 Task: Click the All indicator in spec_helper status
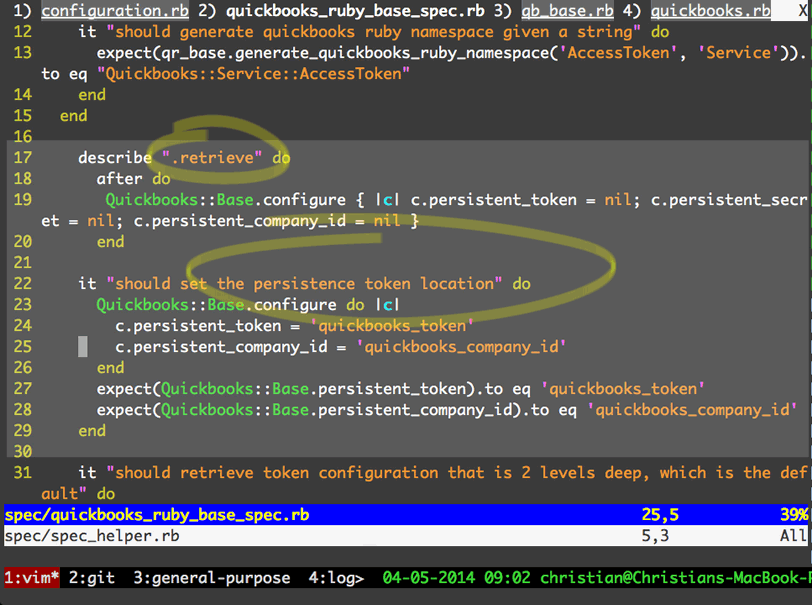[794, 535]
